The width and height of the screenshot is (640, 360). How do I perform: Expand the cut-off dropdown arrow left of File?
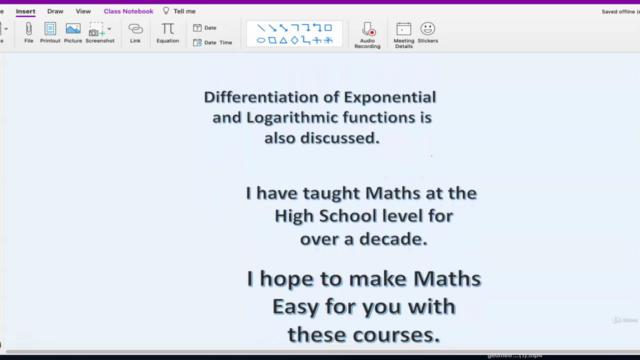pos(6,29)
